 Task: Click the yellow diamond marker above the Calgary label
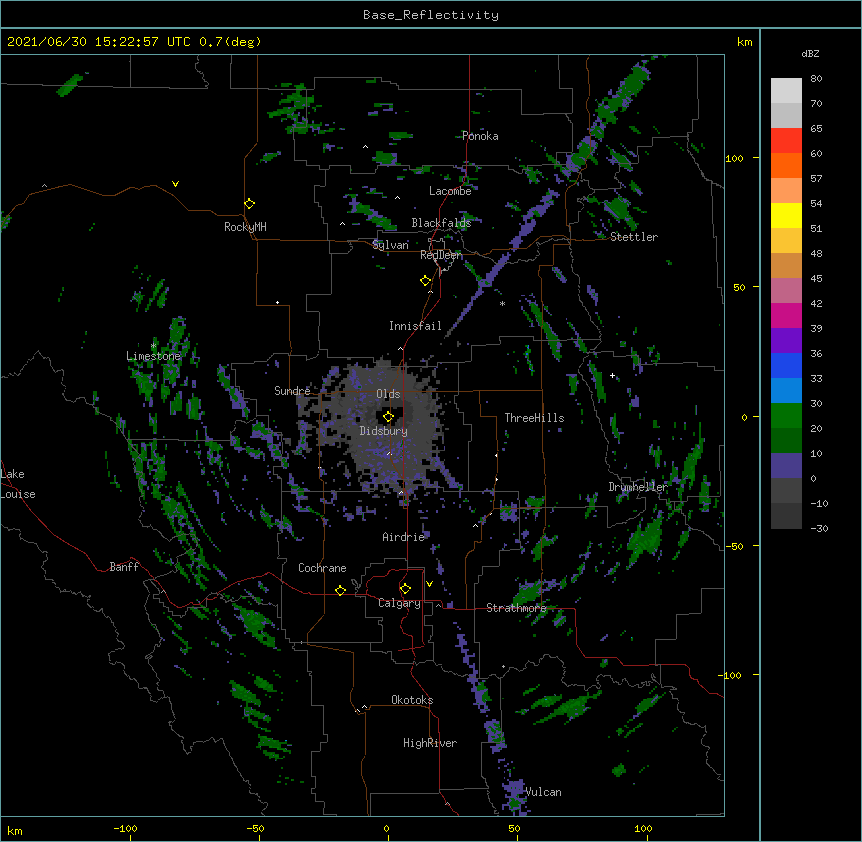406,589
